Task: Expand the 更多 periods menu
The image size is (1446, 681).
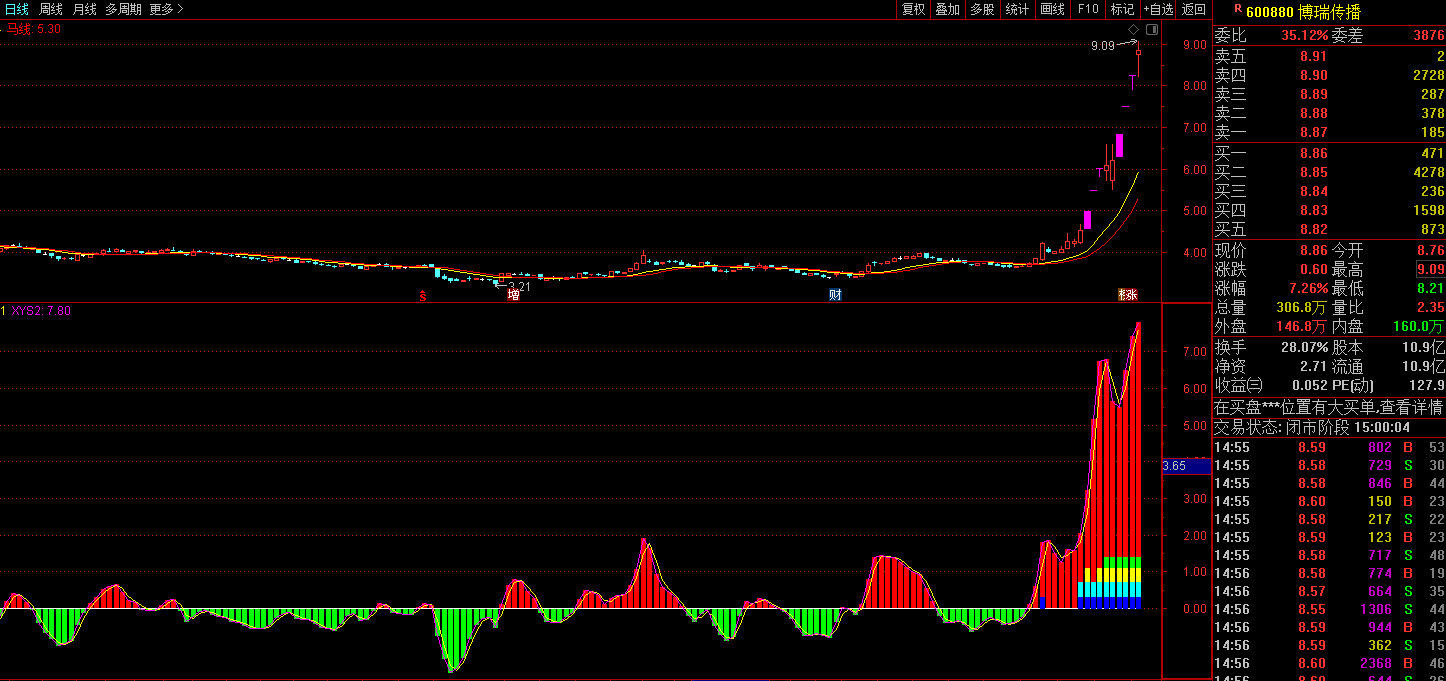Action: coord(166,9)
